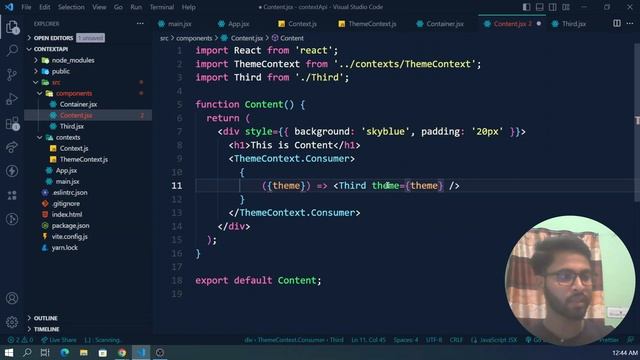Click the VS Code taskbar icon
The image size is (640, 360).
(x=141, y=352)
